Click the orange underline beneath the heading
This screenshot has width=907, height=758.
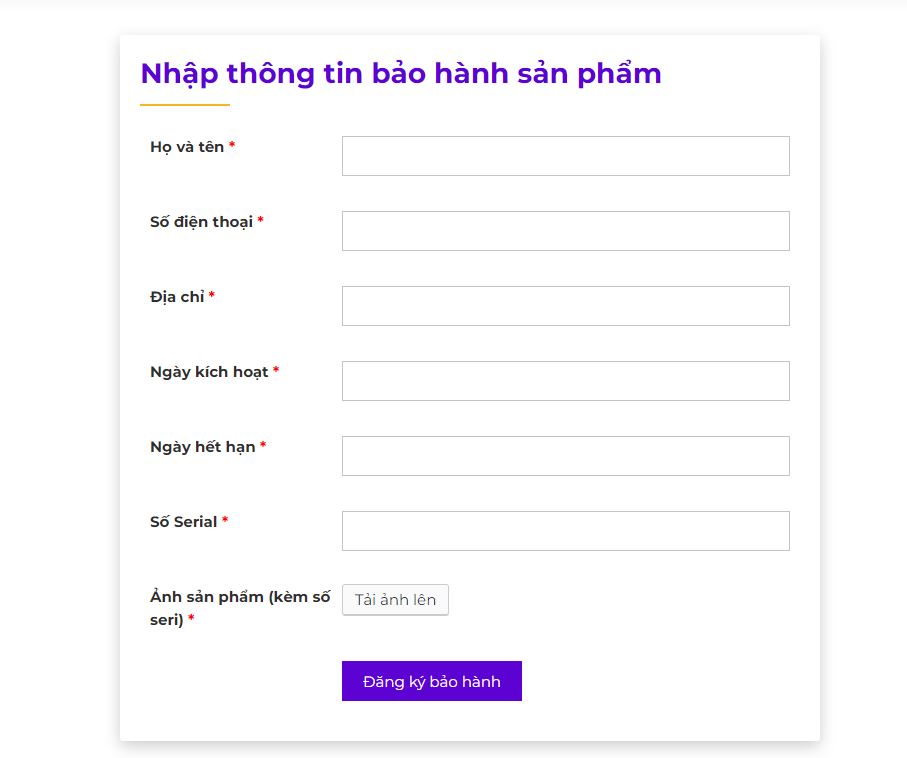(x=185, y=104)
